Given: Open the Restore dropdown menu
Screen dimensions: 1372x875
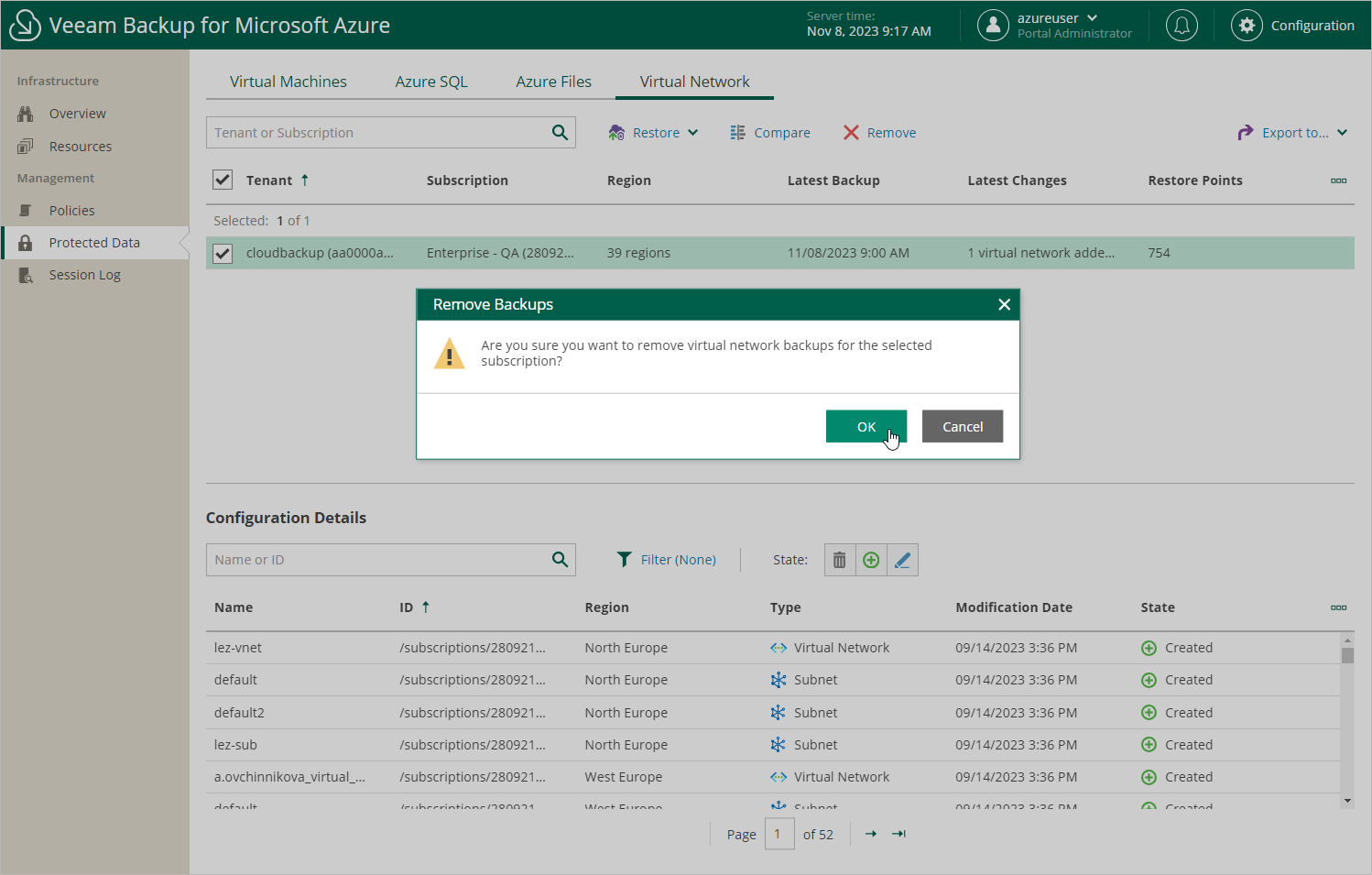Looking at the screenshot, I should tap(653, 133).
